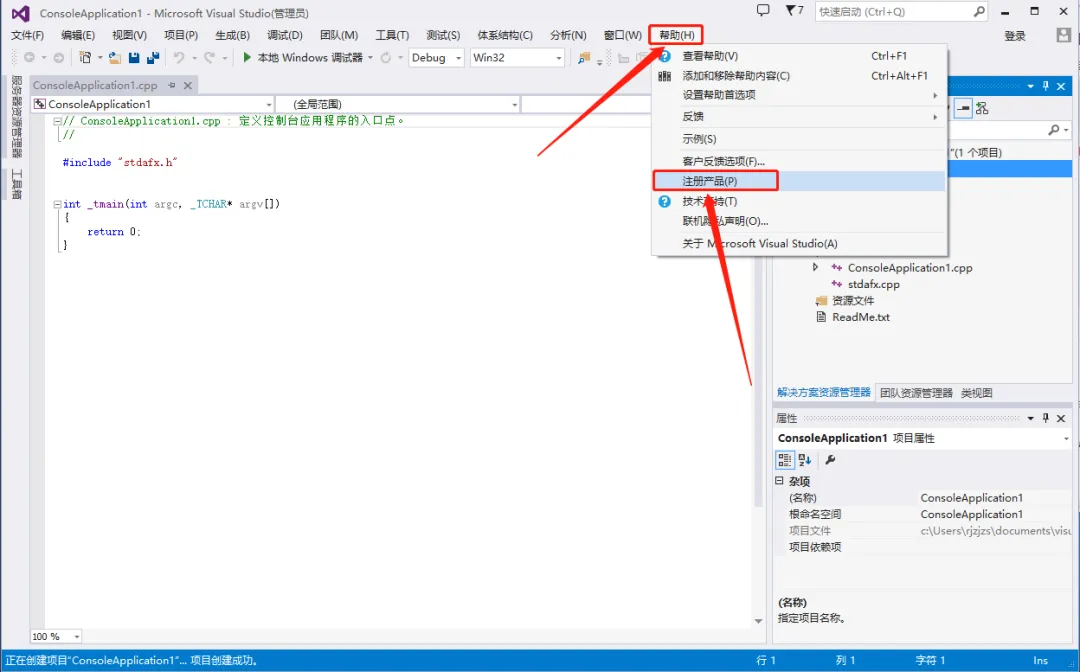Toggle auto-hide pin of Solution Explorer
Image resolution: width=1080 pixels, height=672 pixels.
coord(1046,86)
